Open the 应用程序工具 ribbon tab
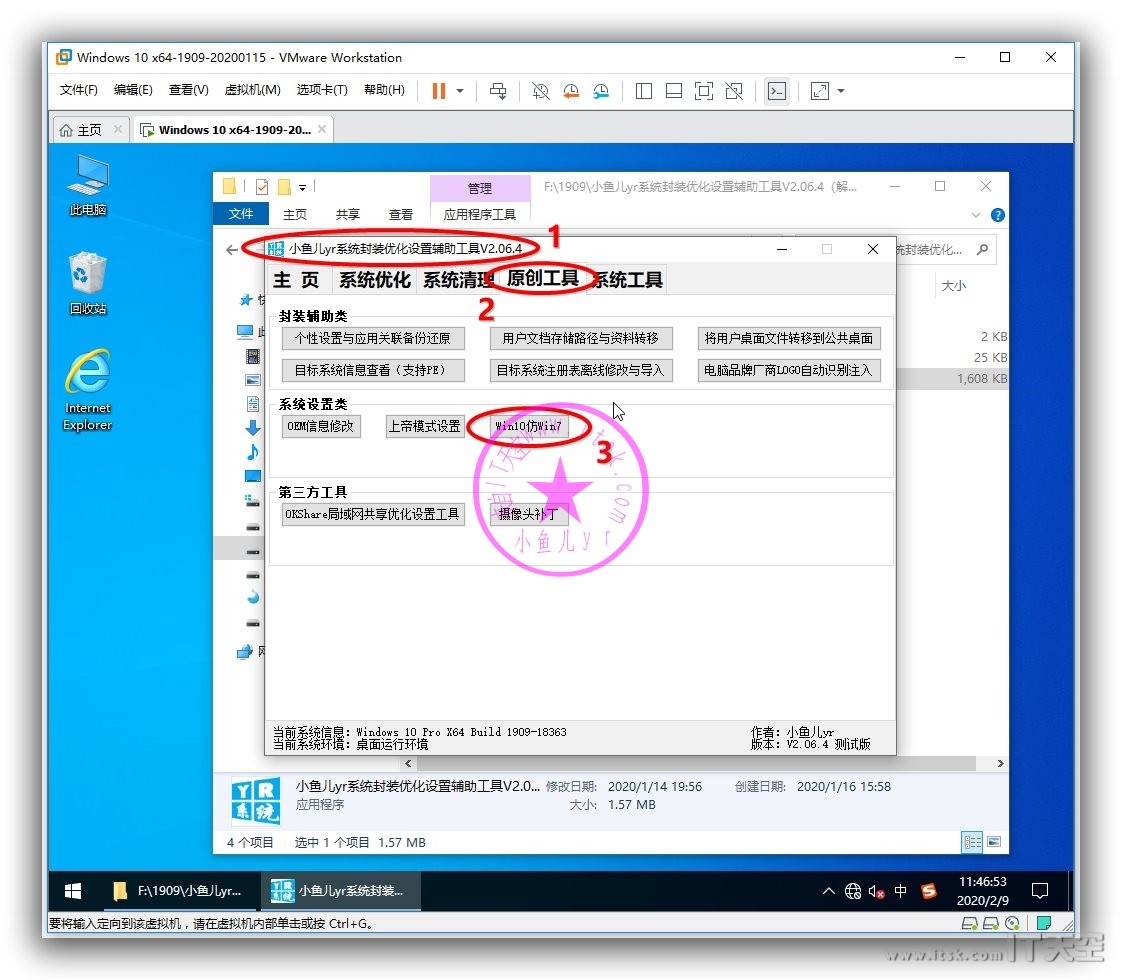This screenshot has height=980, width=1122. pos(479,215)
